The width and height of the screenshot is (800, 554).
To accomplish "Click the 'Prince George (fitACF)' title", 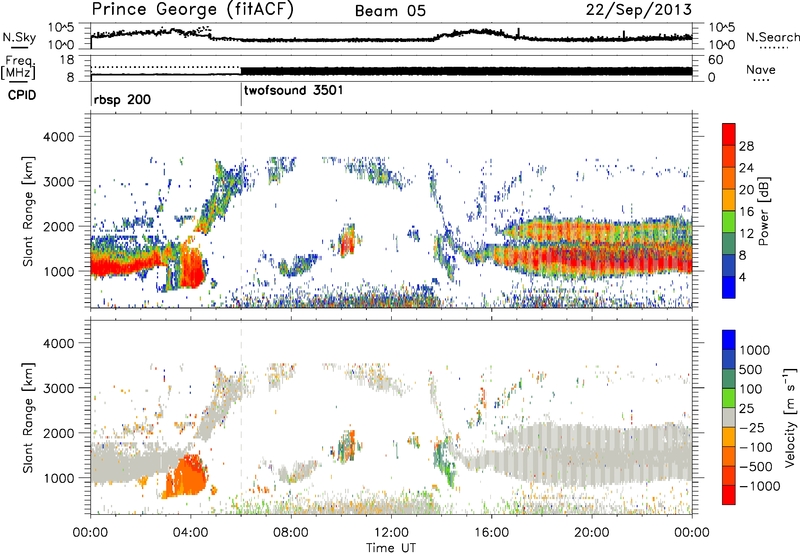I will coord(192,9).
